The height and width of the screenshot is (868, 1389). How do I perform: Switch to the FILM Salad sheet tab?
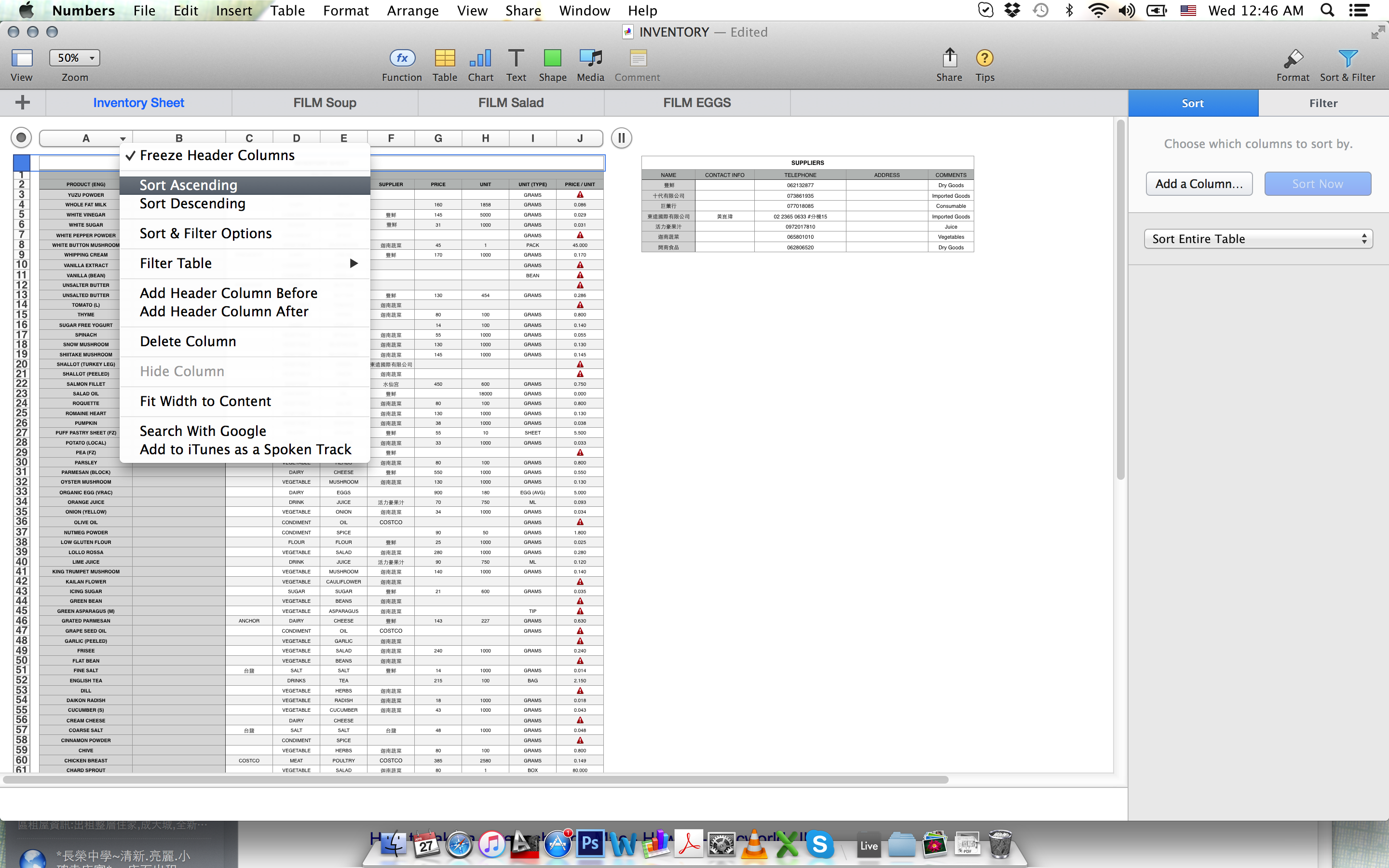point(511,103)
